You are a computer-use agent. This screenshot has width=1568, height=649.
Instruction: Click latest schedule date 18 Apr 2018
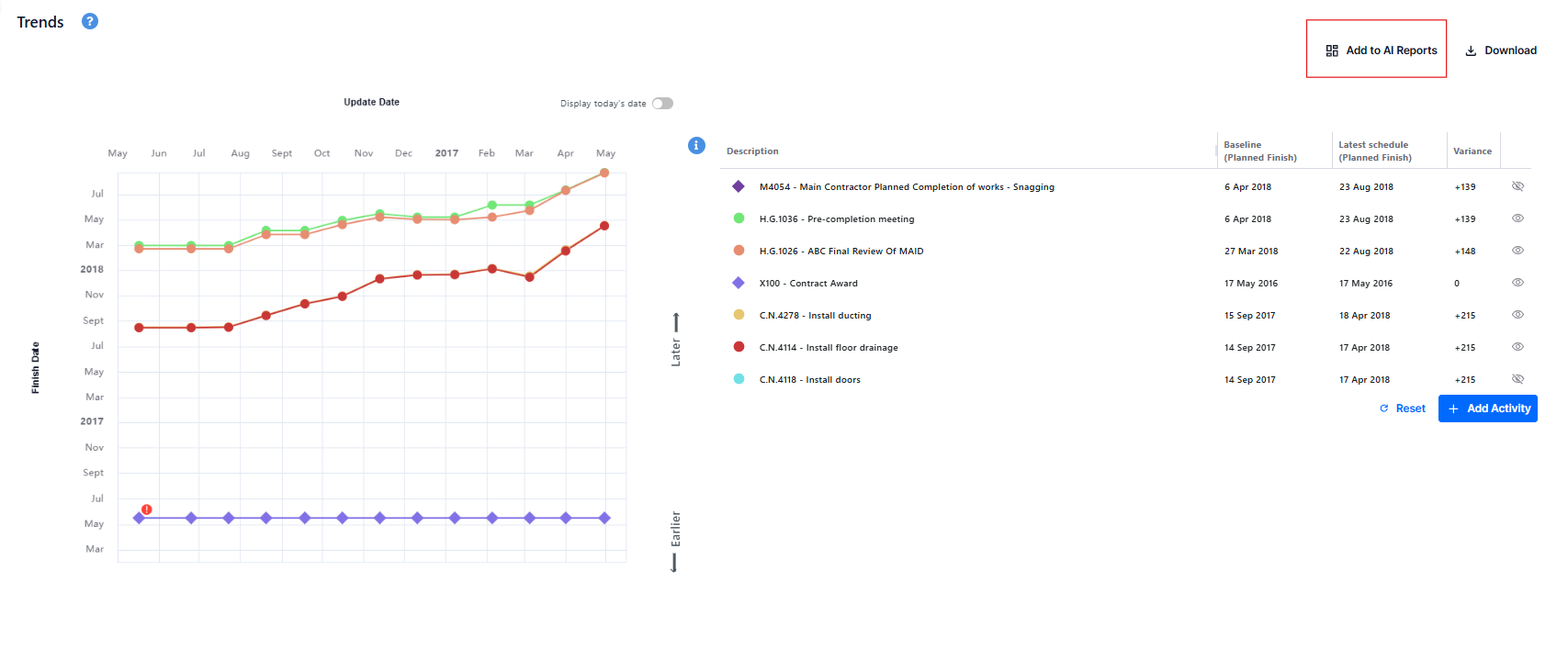point(1365,316)
